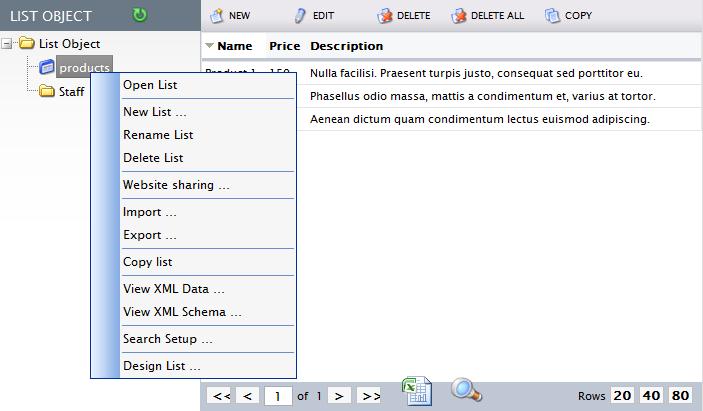
Task: Collapse the List Object tree root
Action: coord(8,43)
